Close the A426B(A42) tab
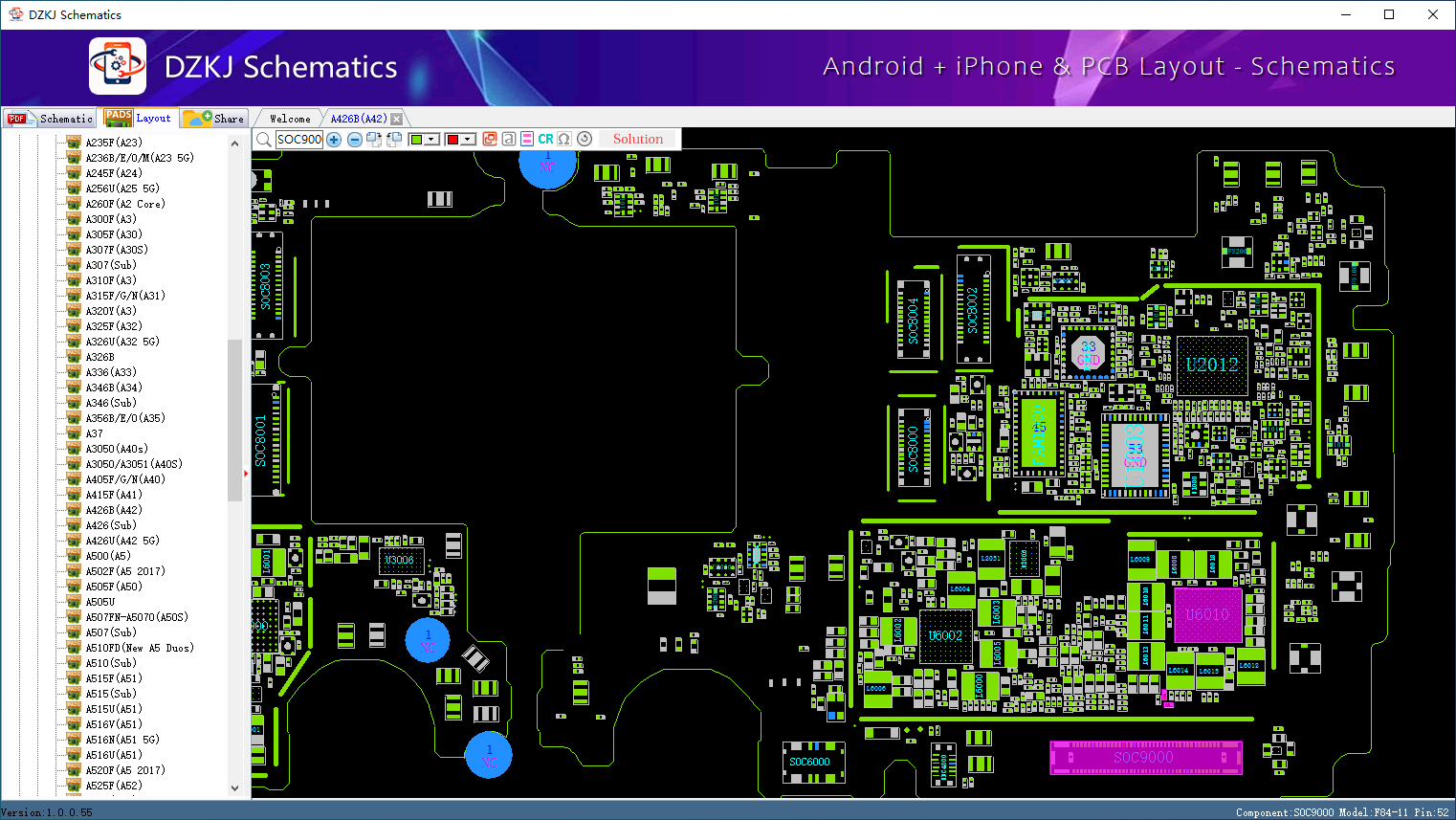This screenshot has width=1456, height=820. pos(397,119)
